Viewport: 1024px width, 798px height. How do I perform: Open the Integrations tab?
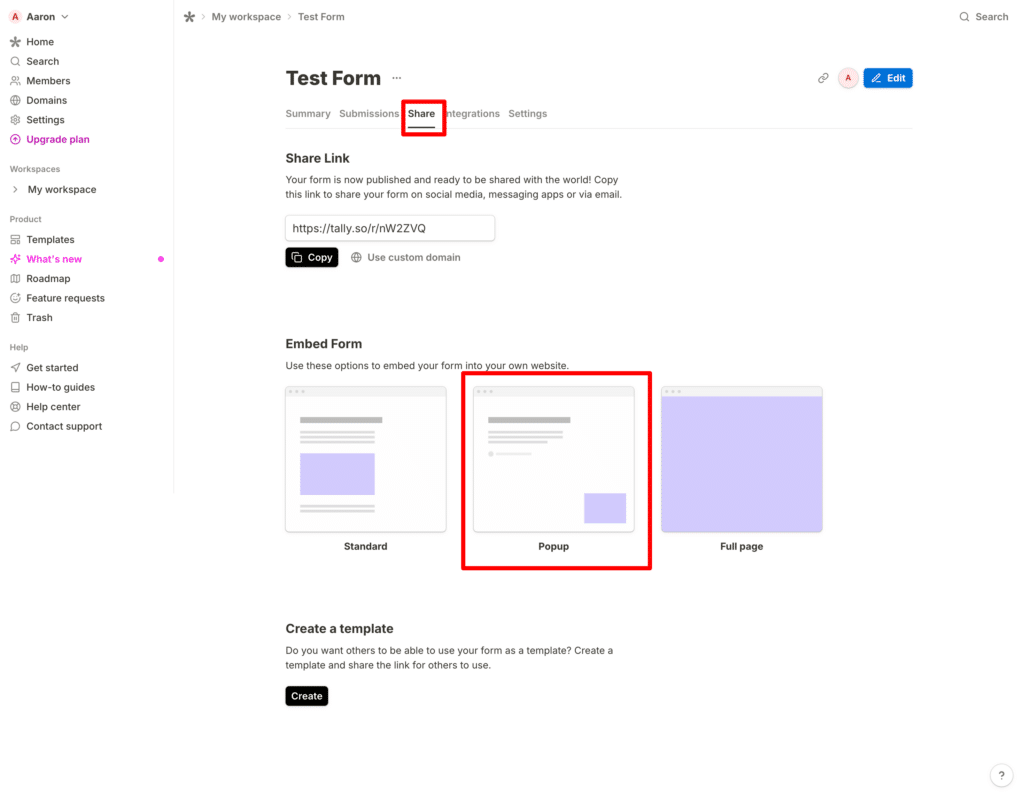[x=472, y=114]
